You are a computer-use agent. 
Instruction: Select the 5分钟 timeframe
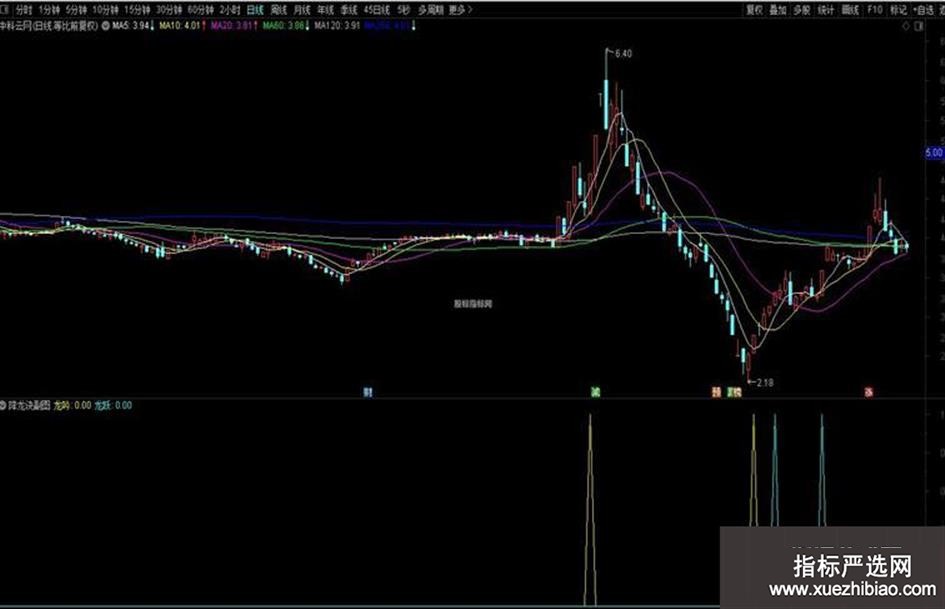coord(77,10)
